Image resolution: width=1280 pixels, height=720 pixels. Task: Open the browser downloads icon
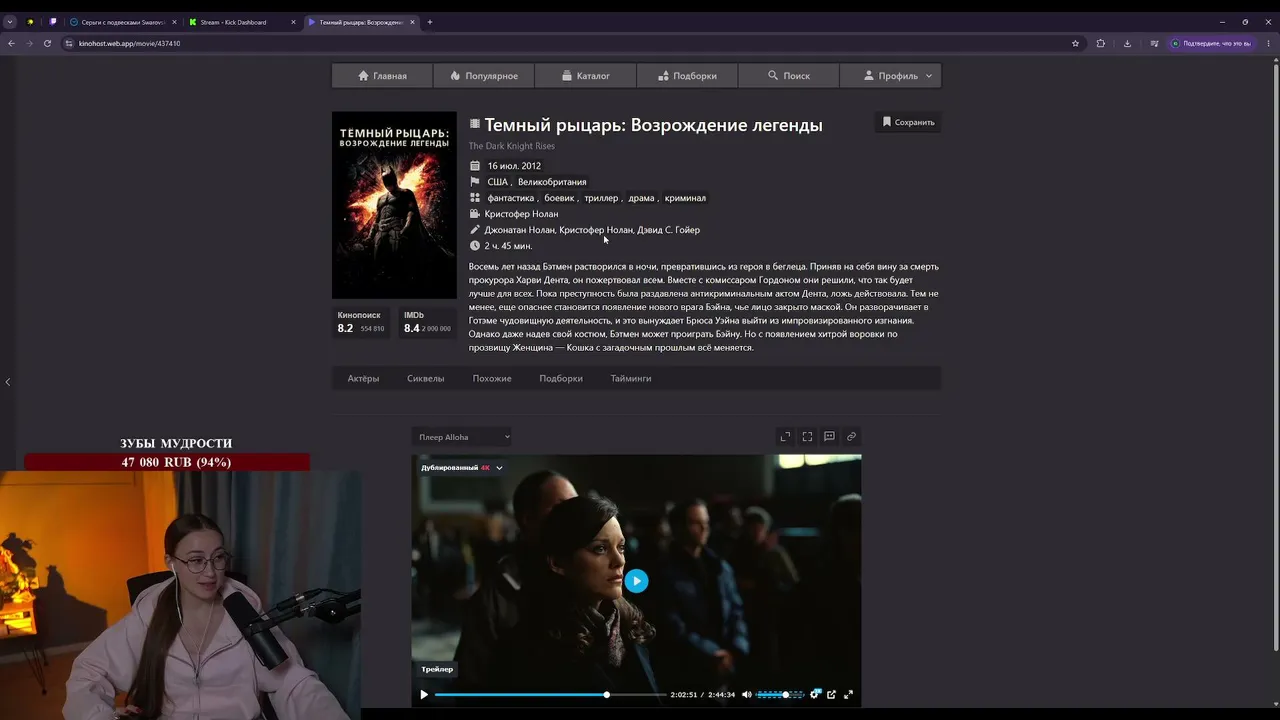tap(1127, 43)
